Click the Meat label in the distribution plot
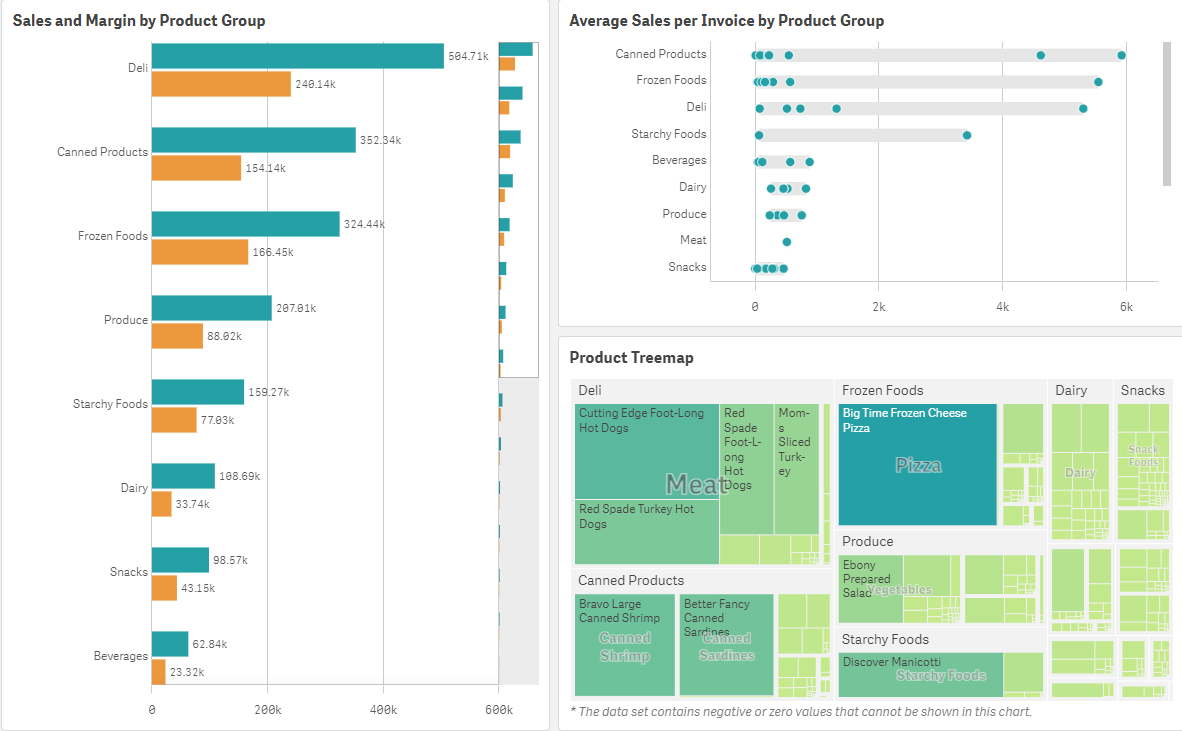 pos(696,239)
